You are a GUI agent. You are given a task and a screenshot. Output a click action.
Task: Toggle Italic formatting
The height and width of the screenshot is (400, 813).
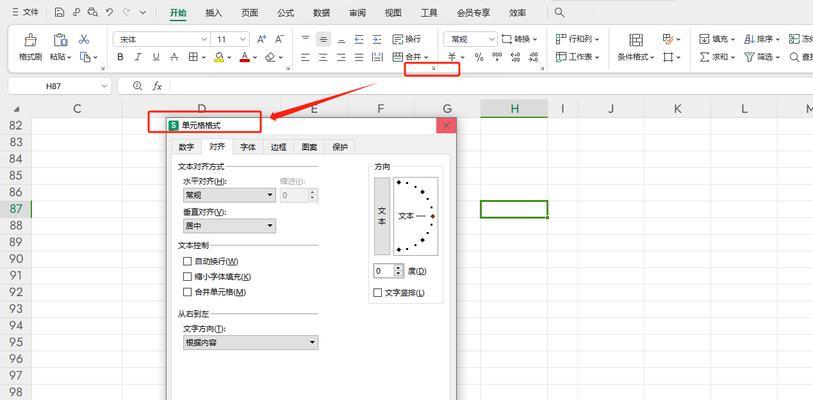(138, 57)
